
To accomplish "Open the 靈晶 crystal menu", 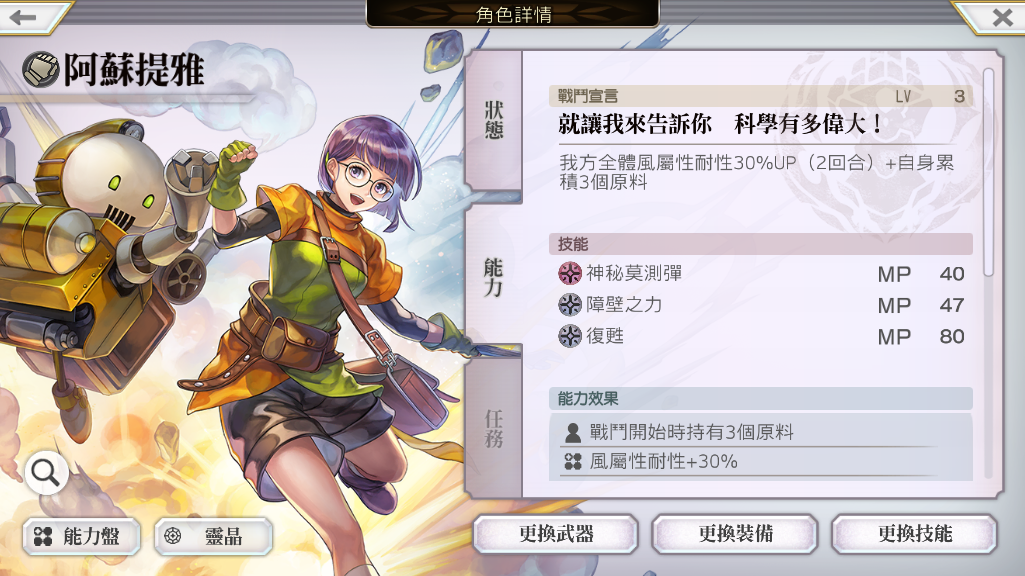I will pyautogui.click(x=214, y=537).
